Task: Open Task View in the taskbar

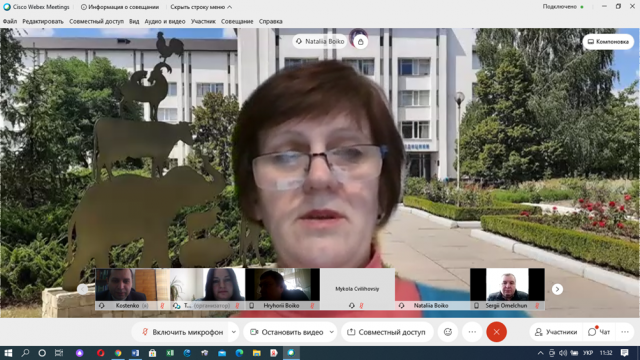Action: (59, 353)
